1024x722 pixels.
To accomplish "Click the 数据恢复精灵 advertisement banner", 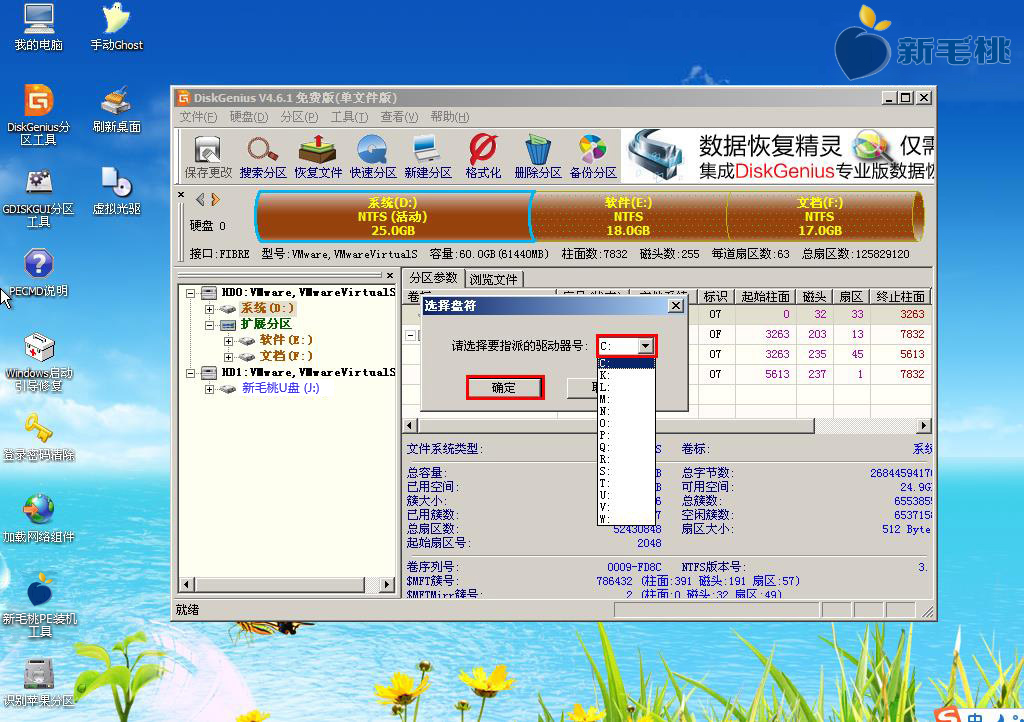I will pos(777,156).
